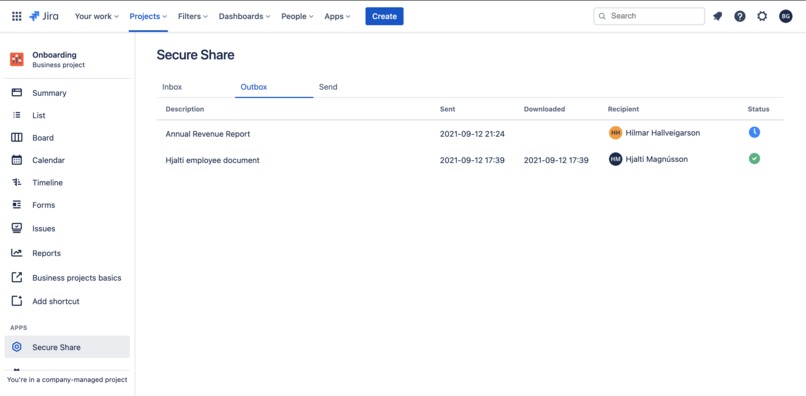Select the Hjalti employee document row text
Viewport: 806px width, 396px height.
coord(212,160)
